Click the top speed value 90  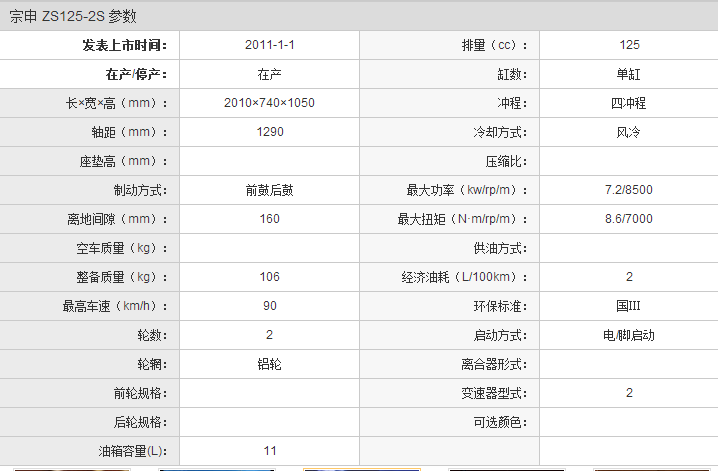point(270,306)
